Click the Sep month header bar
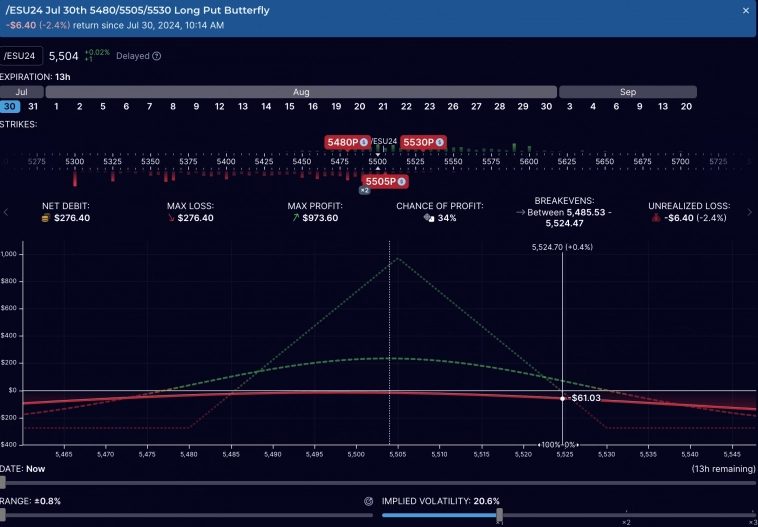Viewport: 758px width, 527px height. 627,92
